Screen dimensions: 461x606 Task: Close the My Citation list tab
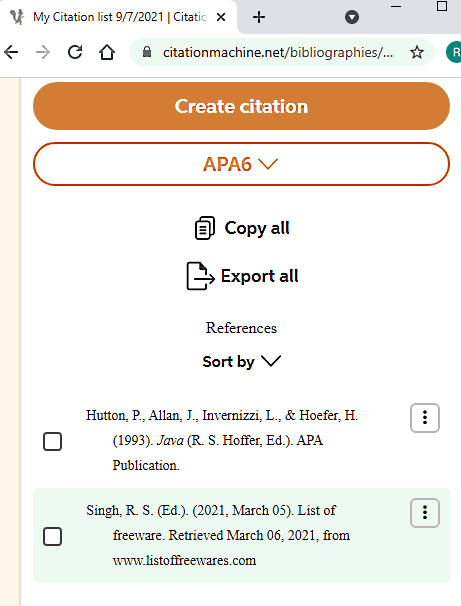point(221,17)
